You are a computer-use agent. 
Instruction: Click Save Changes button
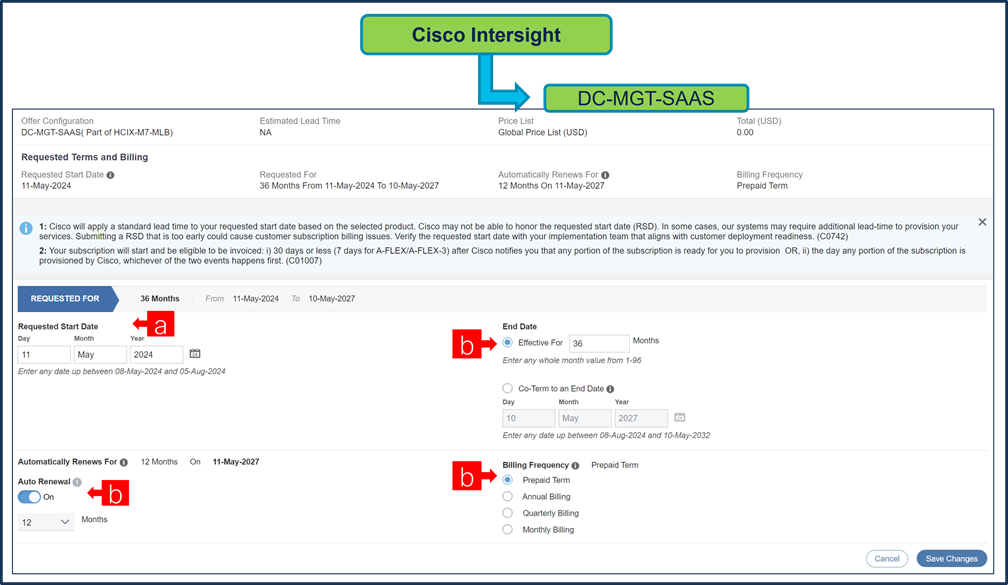(x=951, y=559)
